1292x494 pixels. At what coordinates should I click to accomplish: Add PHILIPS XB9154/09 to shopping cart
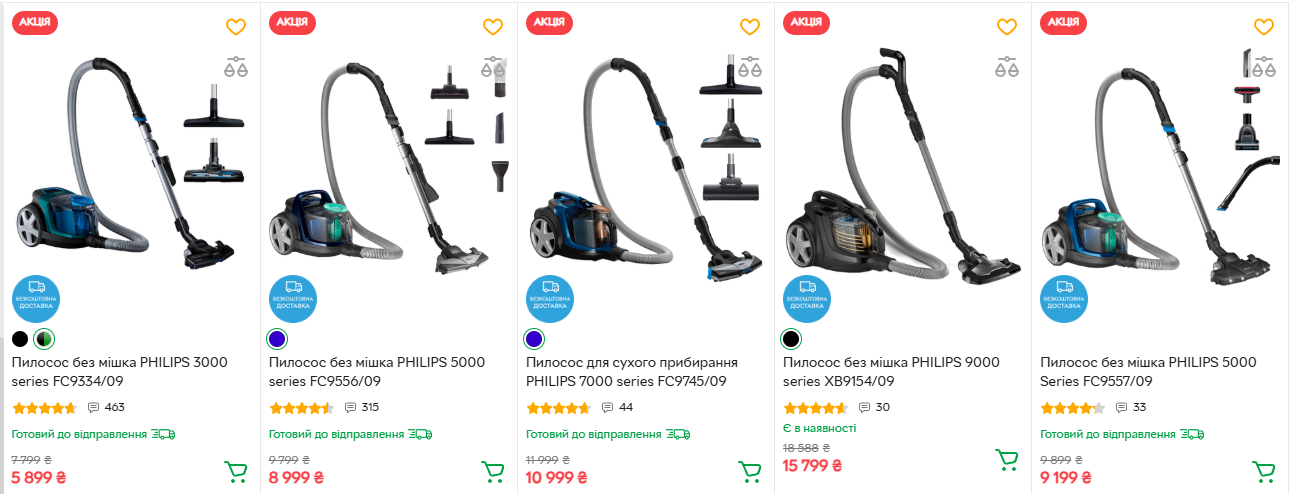[x=1007, y=459]
